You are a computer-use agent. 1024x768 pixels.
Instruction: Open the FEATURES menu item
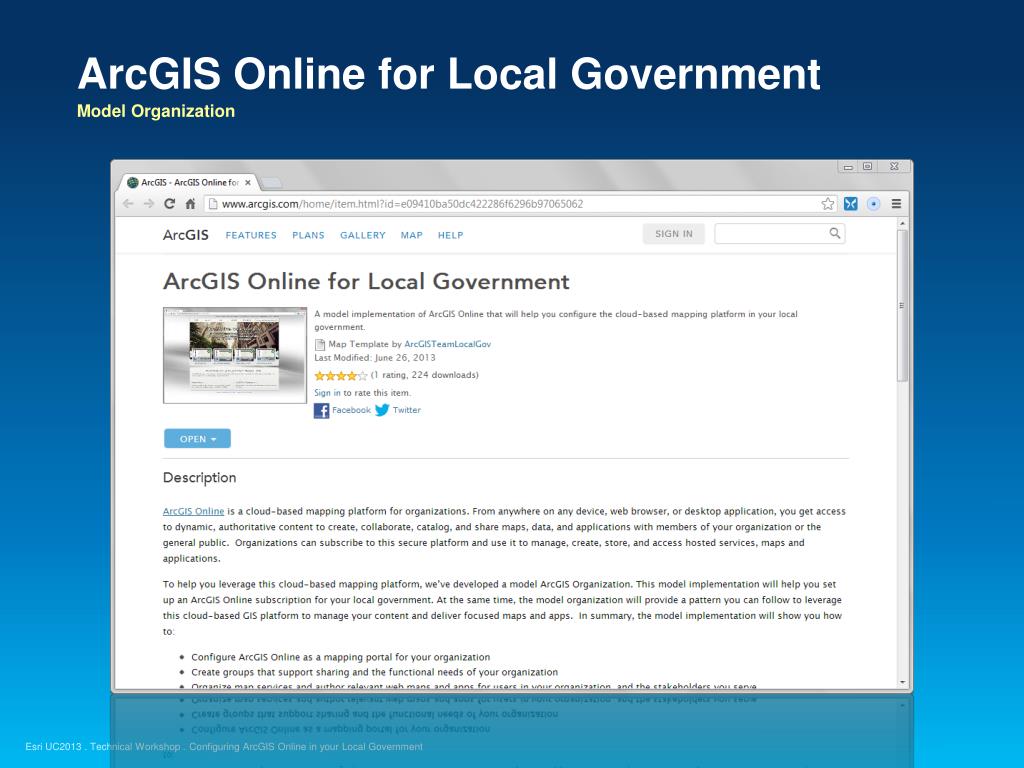coord(251,235)
